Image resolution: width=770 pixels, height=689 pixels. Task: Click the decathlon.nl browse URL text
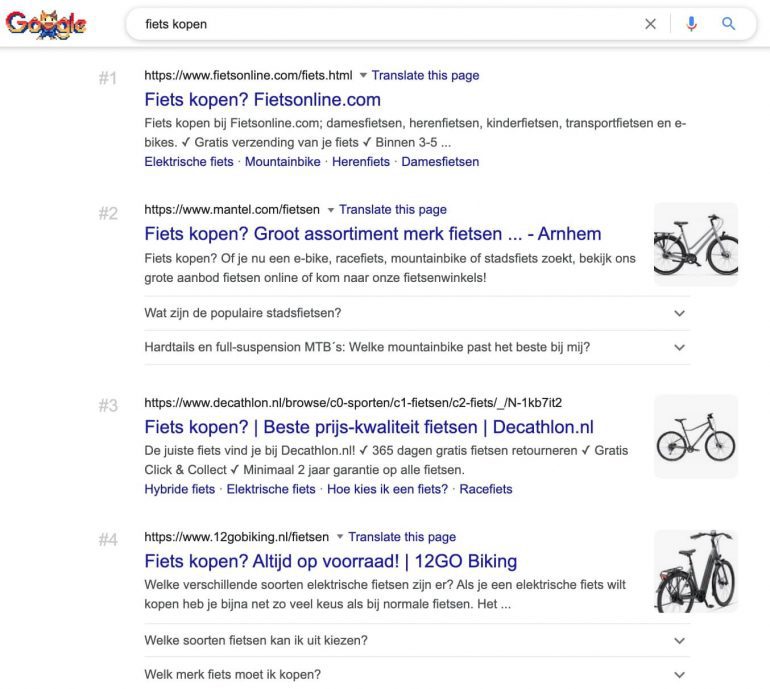[353, 403]
